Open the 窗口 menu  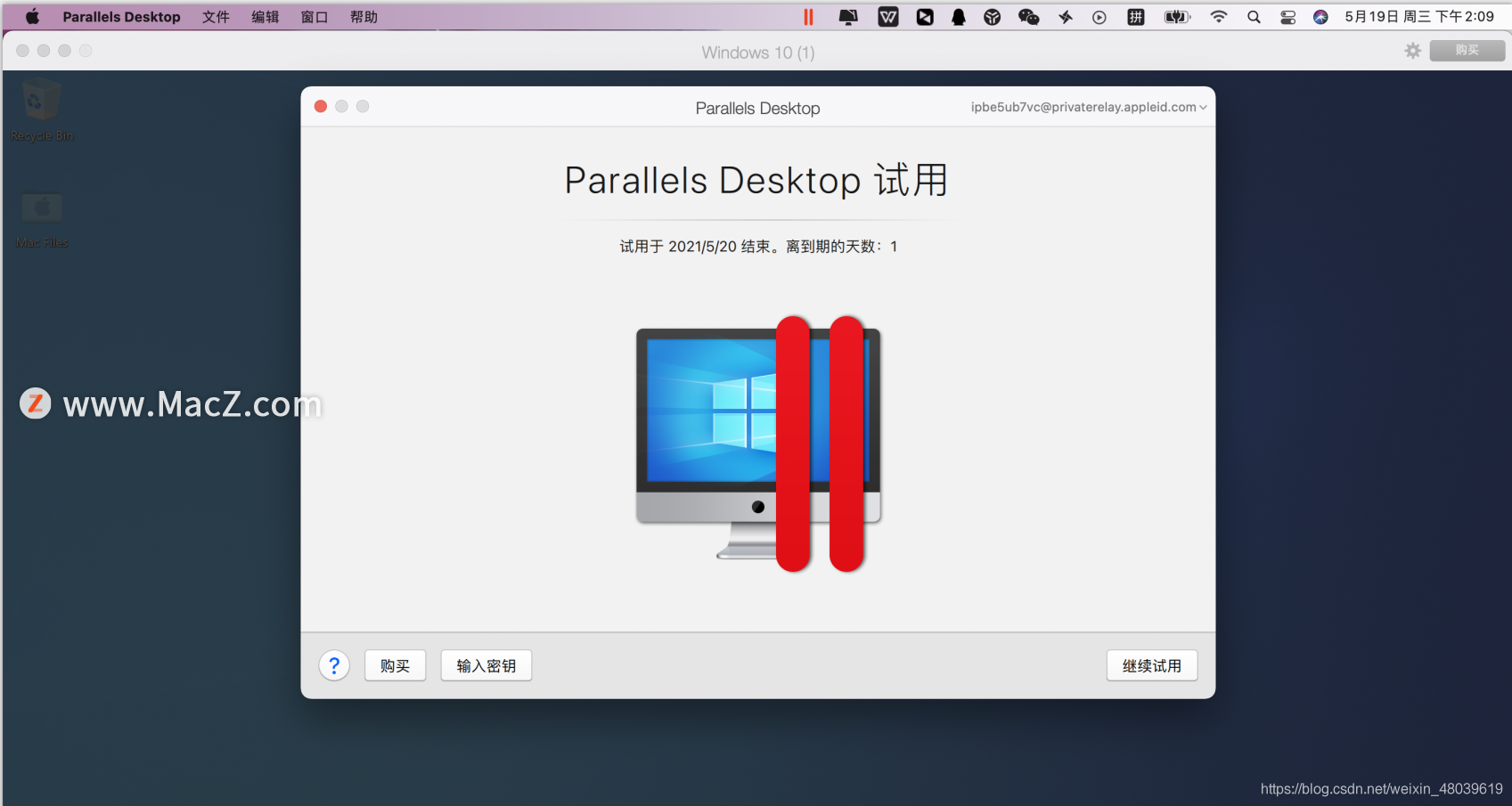pyautogui.click(x=314, y=17)
